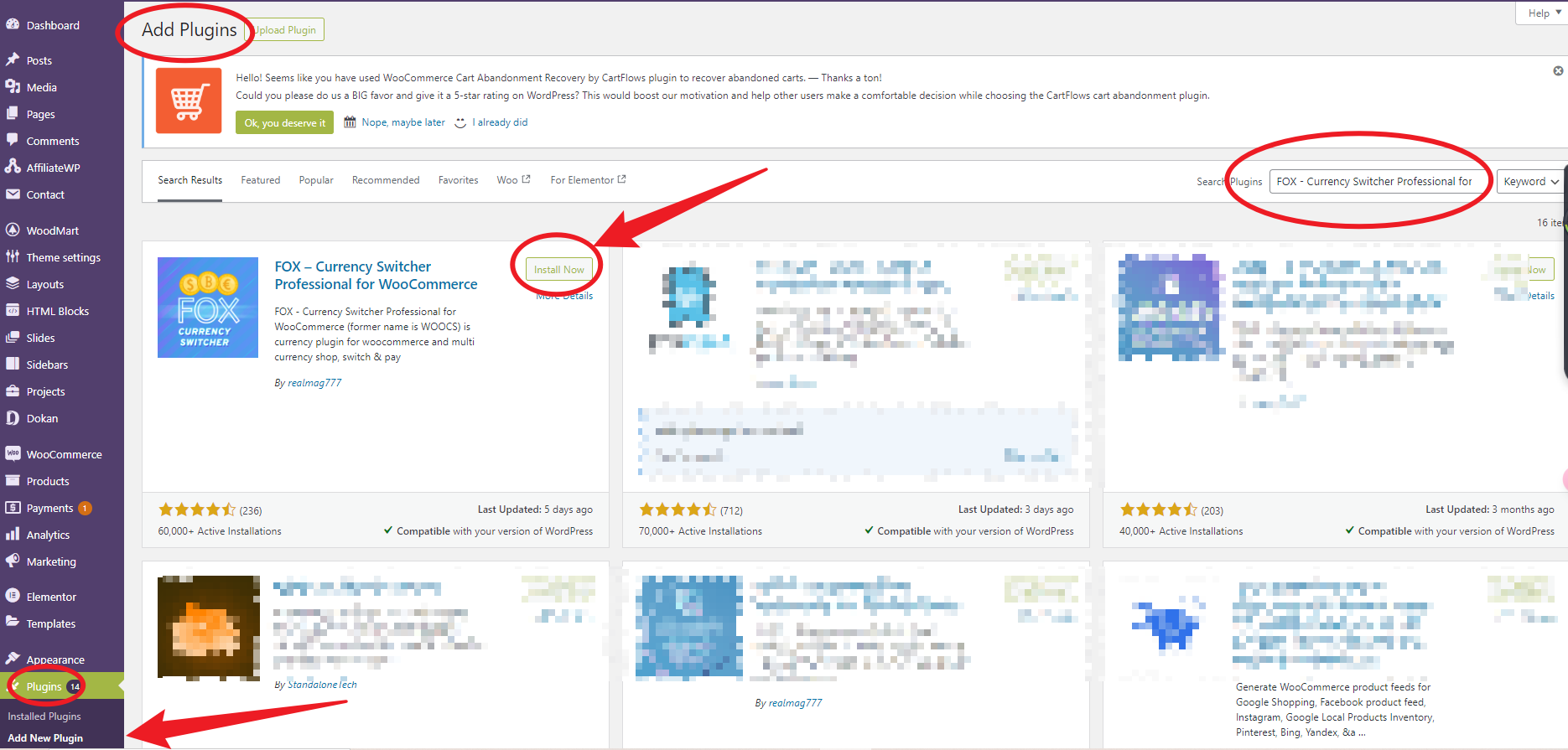Click the Comments bubble icon
This screenshot has height=750, width=1568.
13,141
